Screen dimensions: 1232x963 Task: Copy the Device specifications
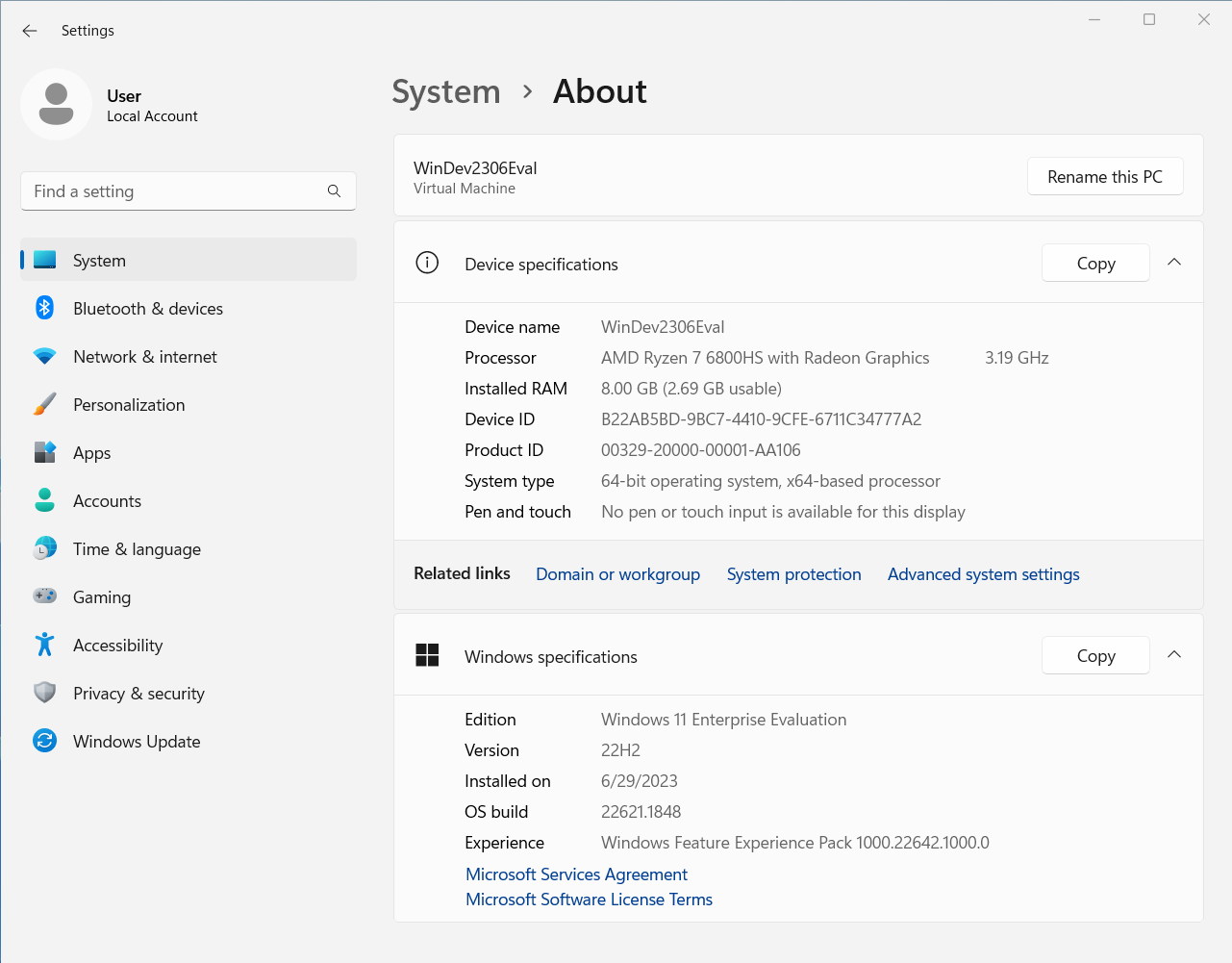tap(1095, 263)
